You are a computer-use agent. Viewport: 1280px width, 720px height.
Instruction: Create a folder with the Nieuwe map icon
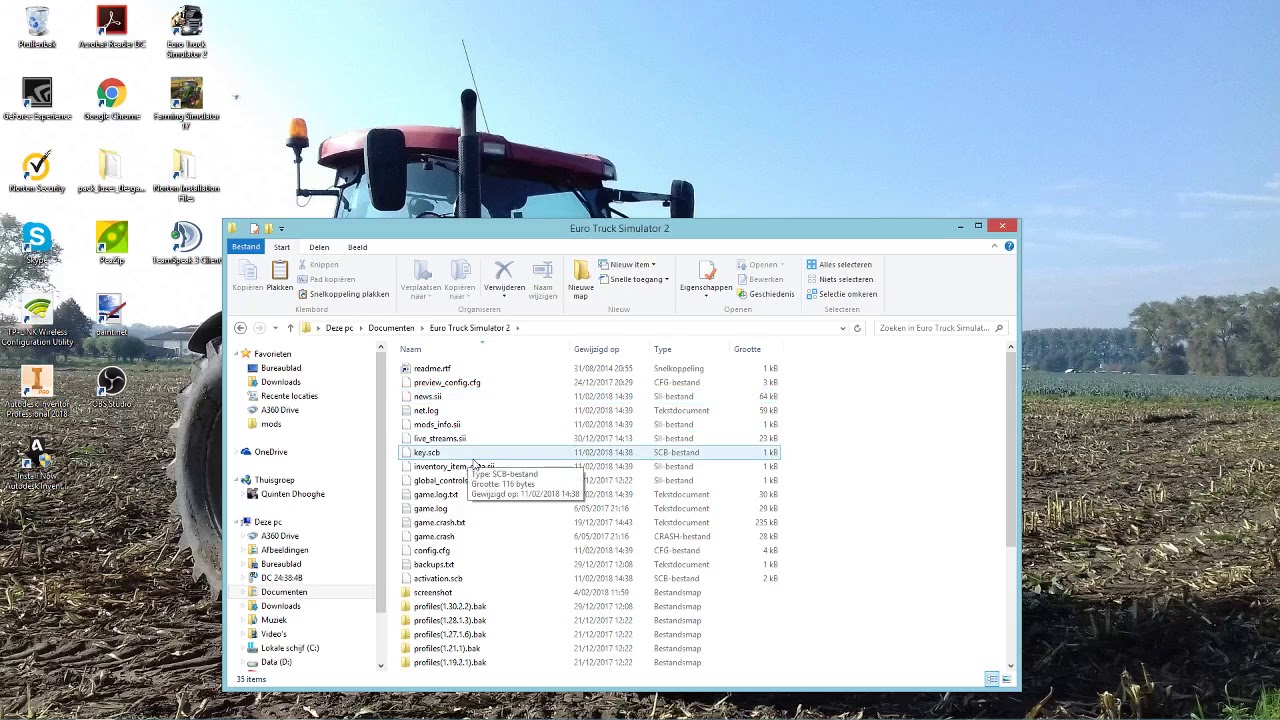click(x=581, y=270)
